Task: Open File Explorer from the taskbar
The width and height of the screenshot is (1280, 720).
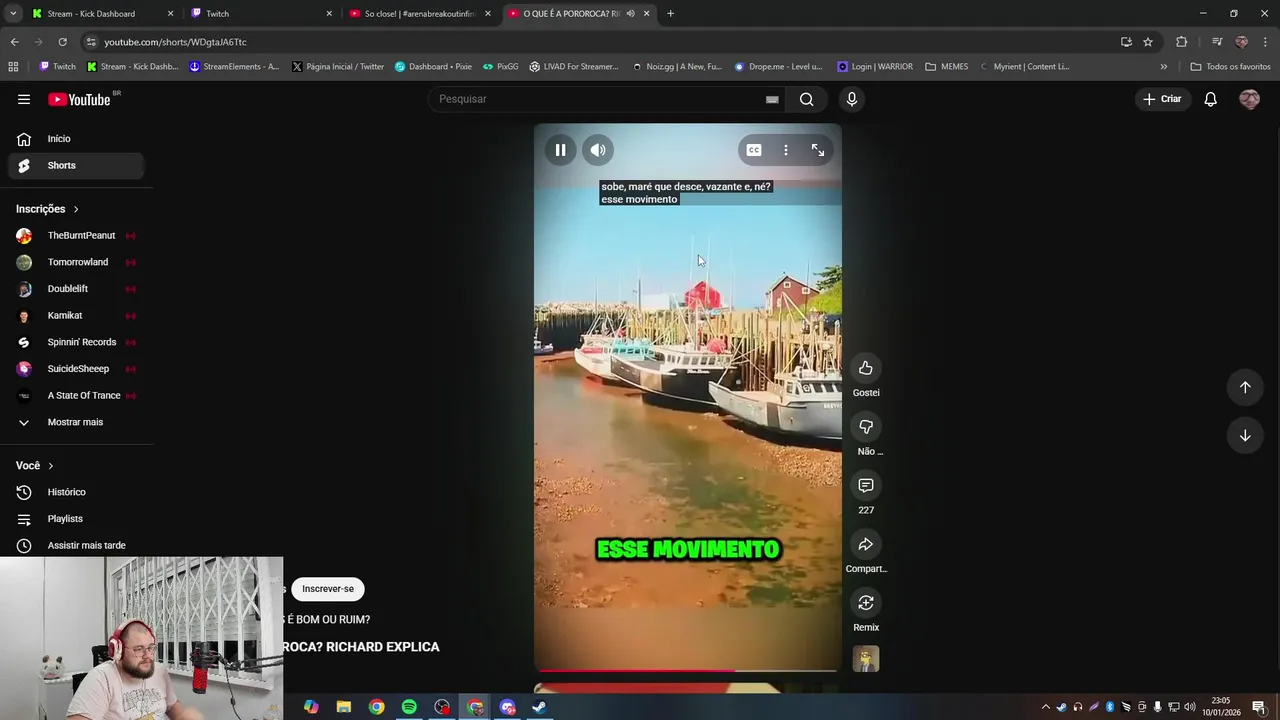Action: click(343, 707)
